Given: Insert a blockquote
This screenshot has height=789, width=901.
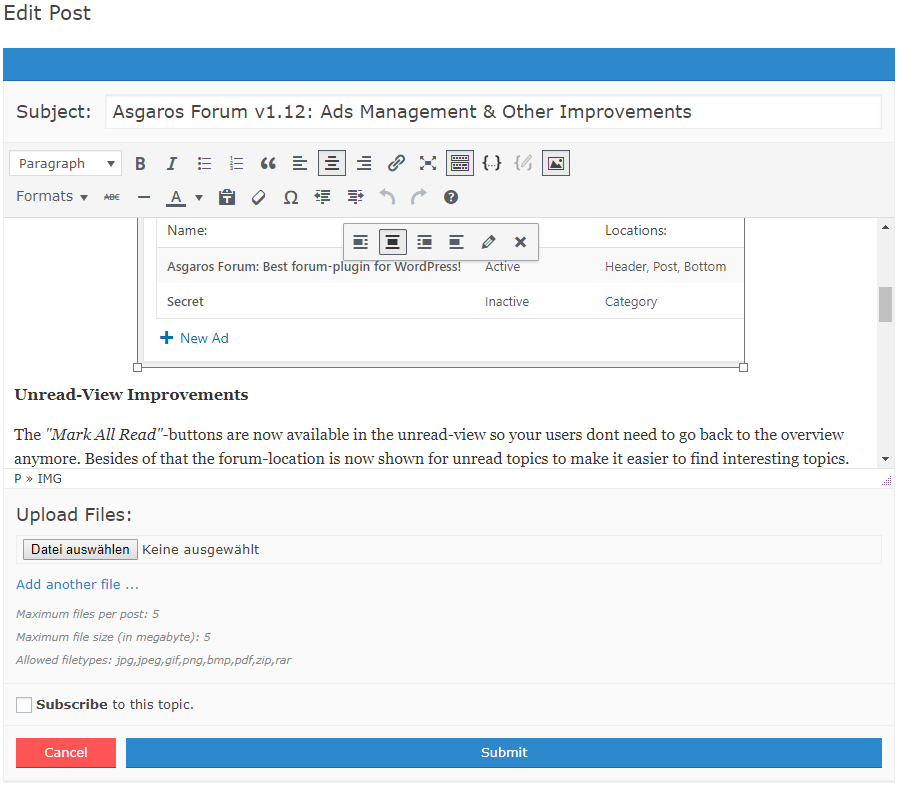Looking at the screenshot, I should click(268, 163).
